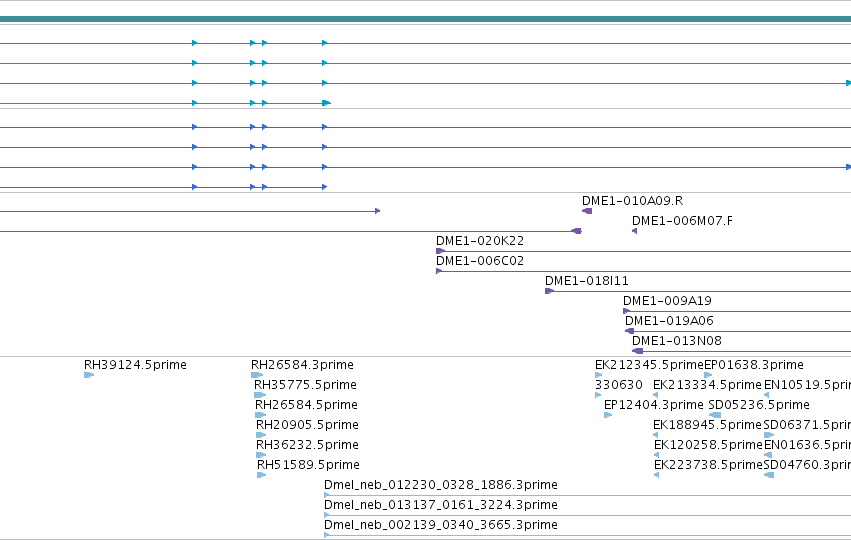The width and height of the screenshot is (851, 540).
Task: Choose the EK213334.5prime EST label
Action: click(x=707, y=385)
